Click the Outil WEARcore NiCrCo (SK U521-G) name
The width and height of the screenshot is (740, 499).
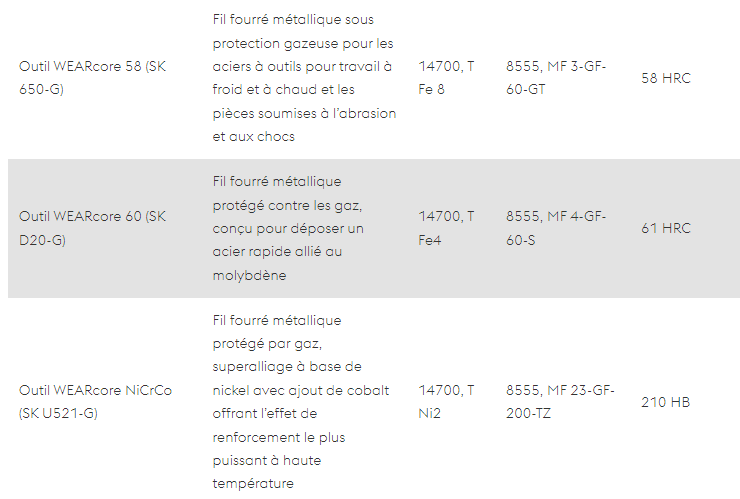95,402
